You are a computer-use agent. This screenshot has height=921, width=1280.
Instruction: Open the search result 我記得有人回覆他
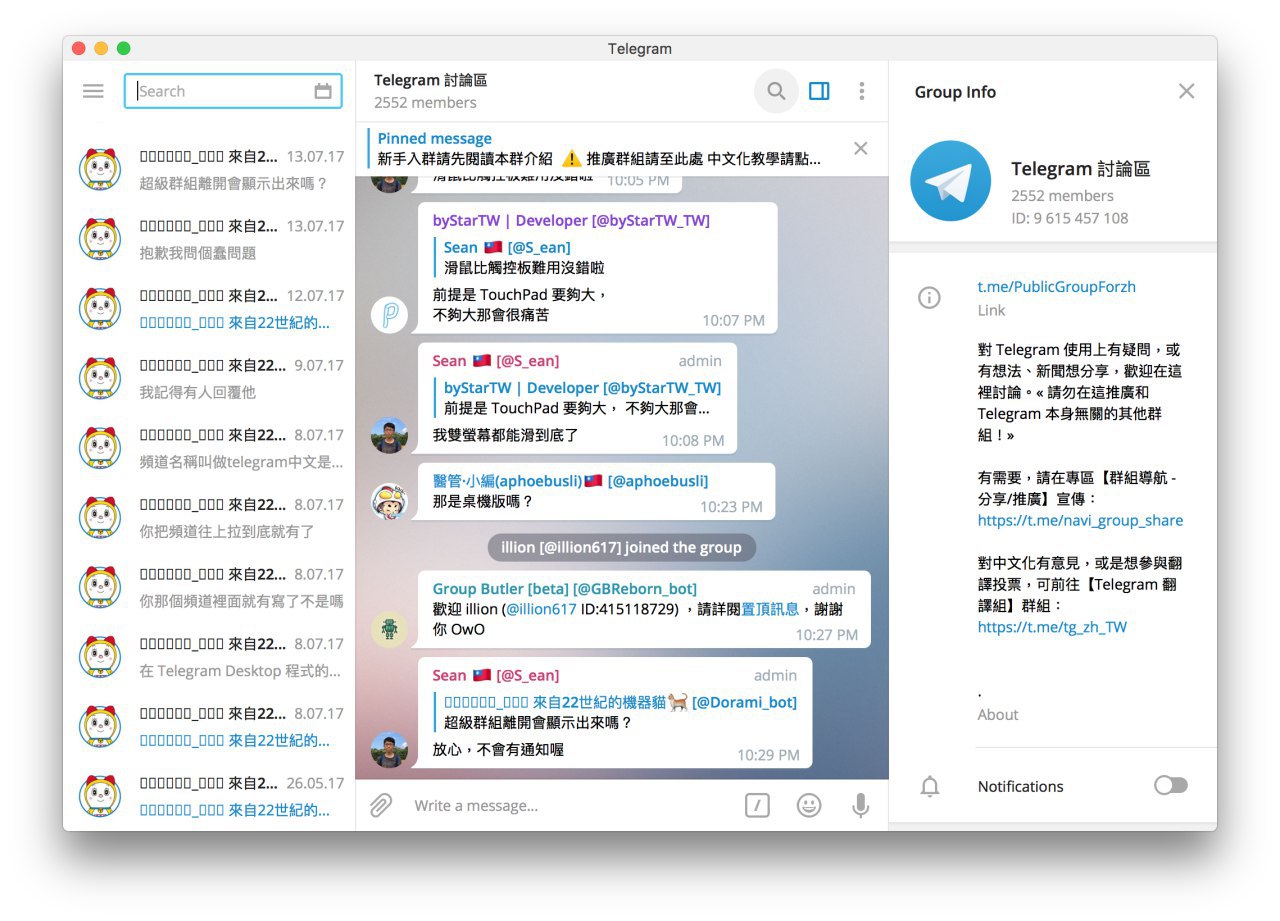pyautogui.click(x=209, y=379)
